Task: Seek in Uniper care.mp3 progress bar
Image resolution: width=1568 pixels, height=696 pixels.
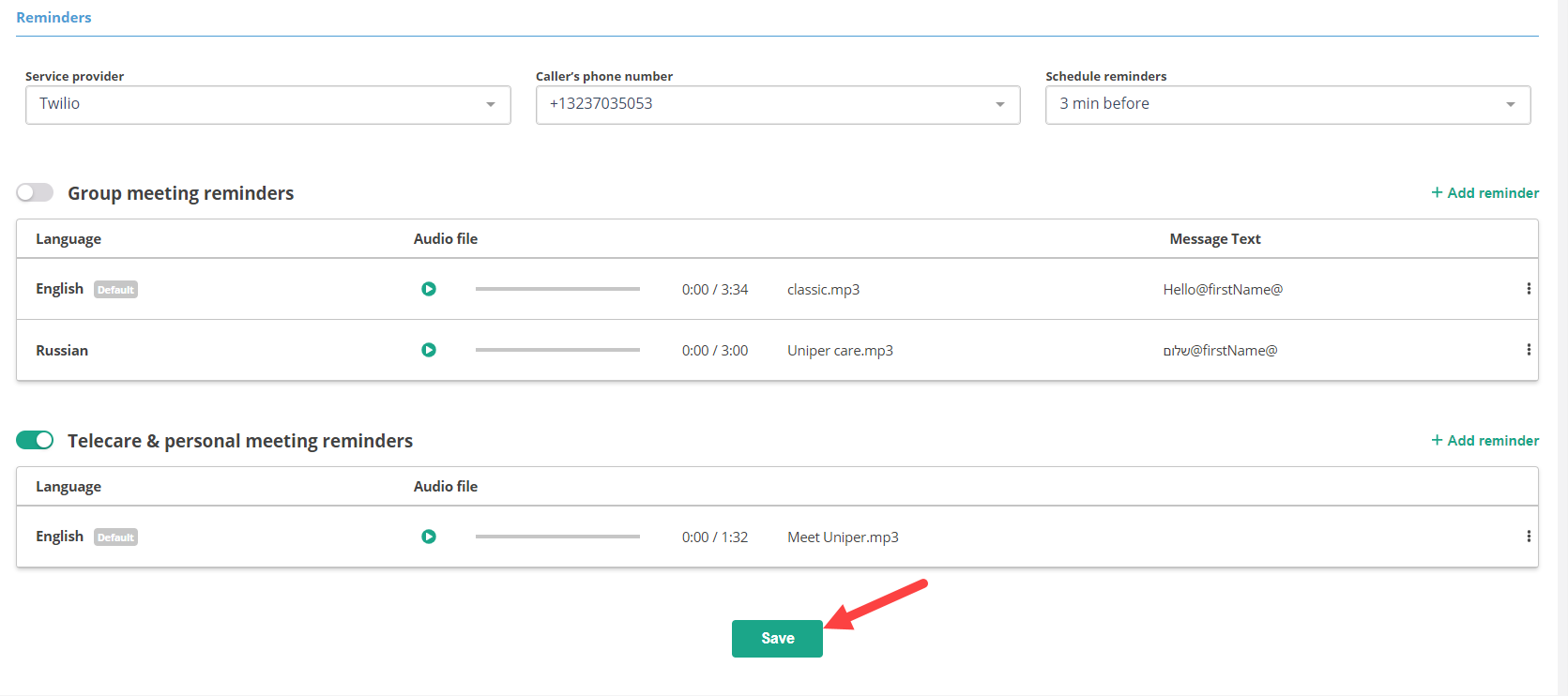Action: 557,350
